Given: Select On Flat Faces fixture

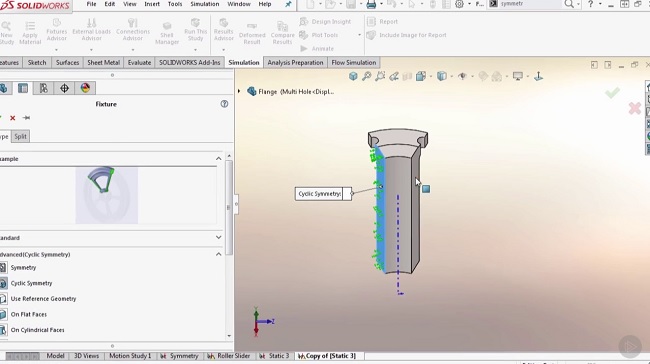Looking at the screenshot, I should [28, 315].
